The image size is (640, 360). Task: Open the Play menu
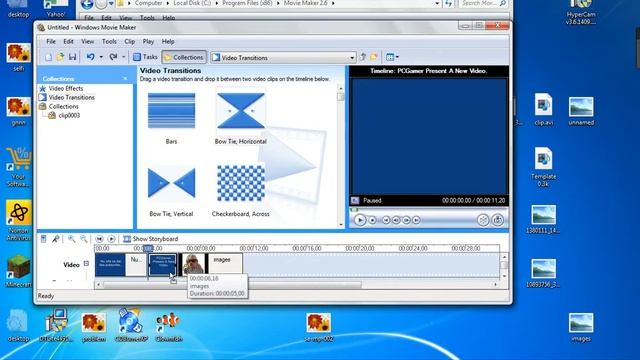[x=148, y=42]
